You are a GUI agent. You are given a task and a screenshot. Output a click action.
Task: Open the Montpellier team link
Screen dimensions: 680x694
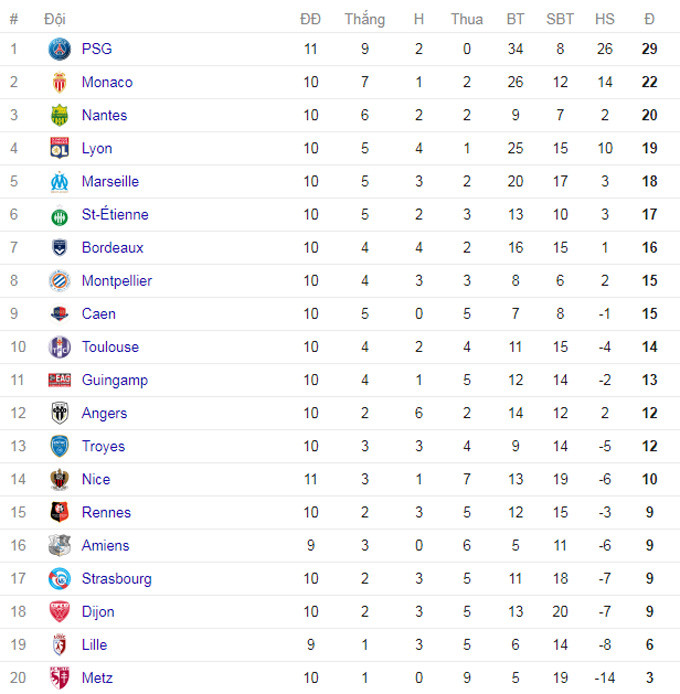click(x=117, y=281)
